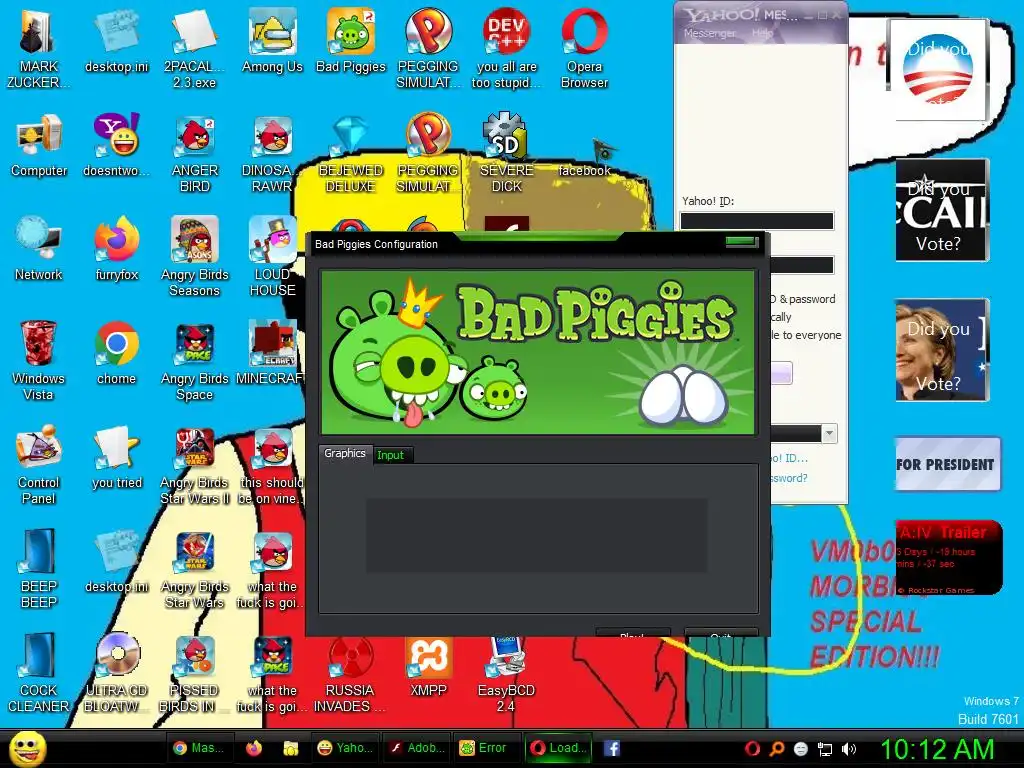This screenshot has width=1024, height=768.
Task: Click the 10:12 AM taskbar clock
Action: click(937, 749)
